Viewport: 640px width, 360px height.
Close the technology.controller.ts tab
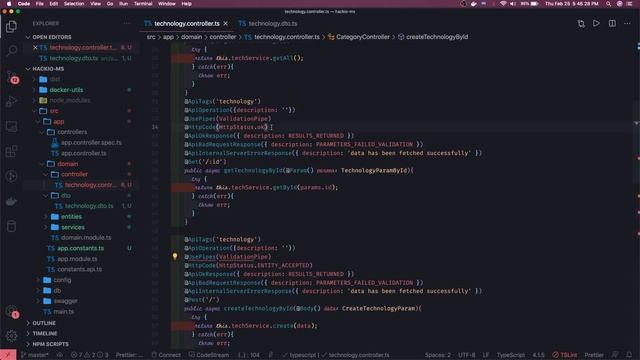(225, 24)
